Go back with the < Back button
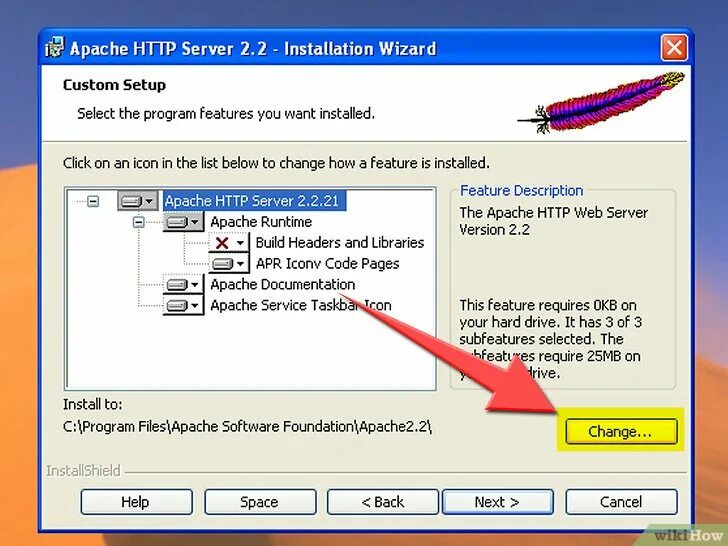This screenshot has width=728, height=546. tap(383, 502)
